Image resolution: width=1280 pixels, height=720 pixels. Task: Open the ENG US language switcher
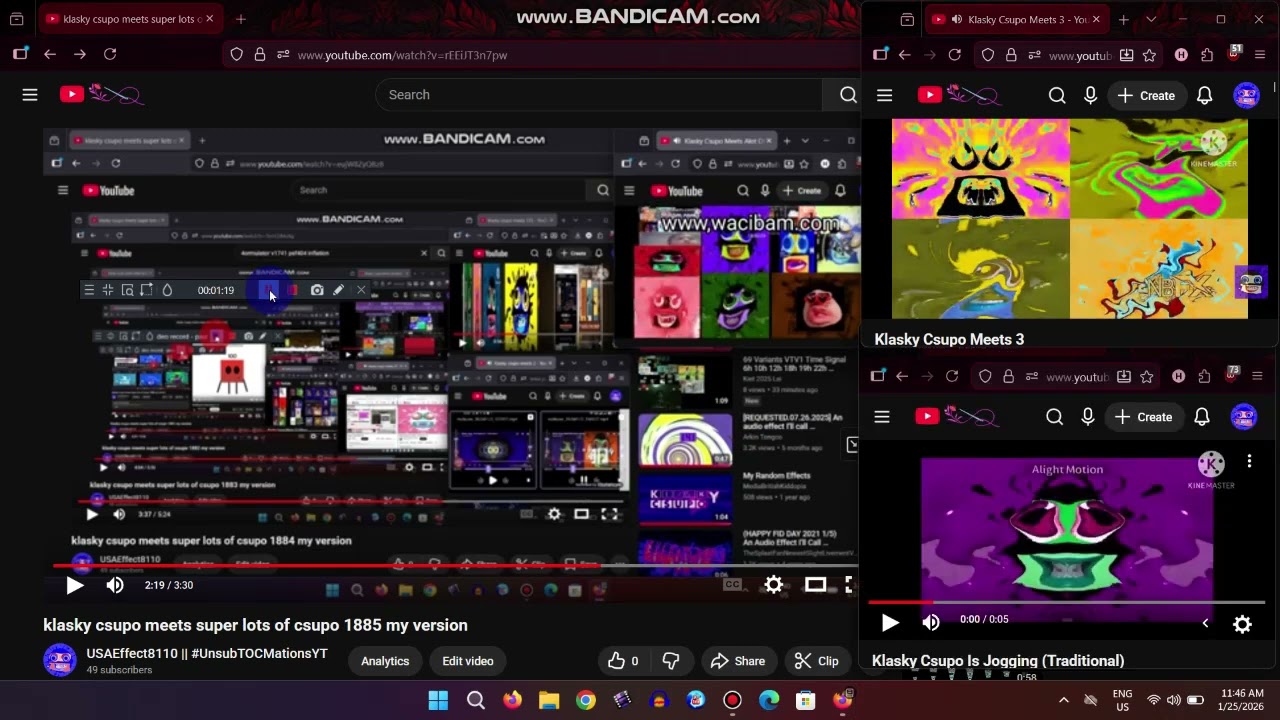(1123, 700)
